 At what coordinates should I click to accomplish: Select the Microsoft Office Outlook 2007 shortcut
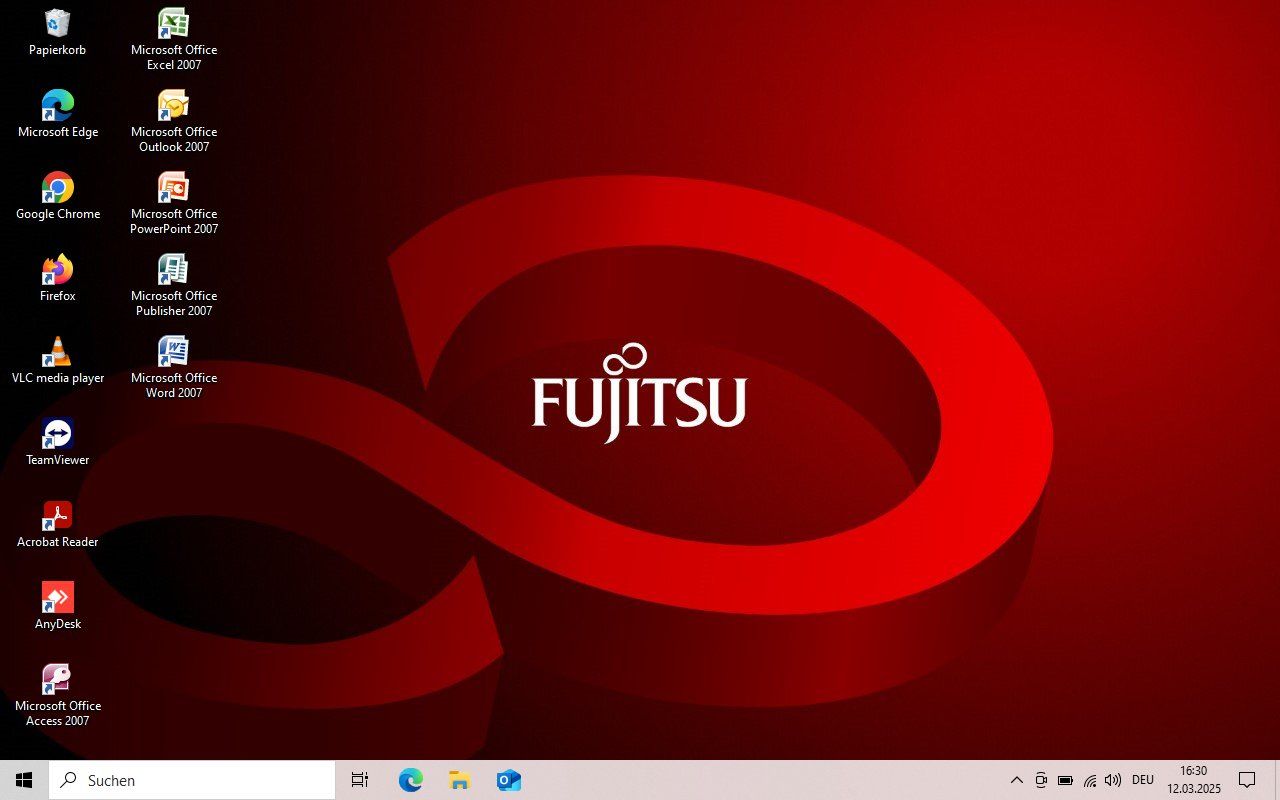[174, 121]
